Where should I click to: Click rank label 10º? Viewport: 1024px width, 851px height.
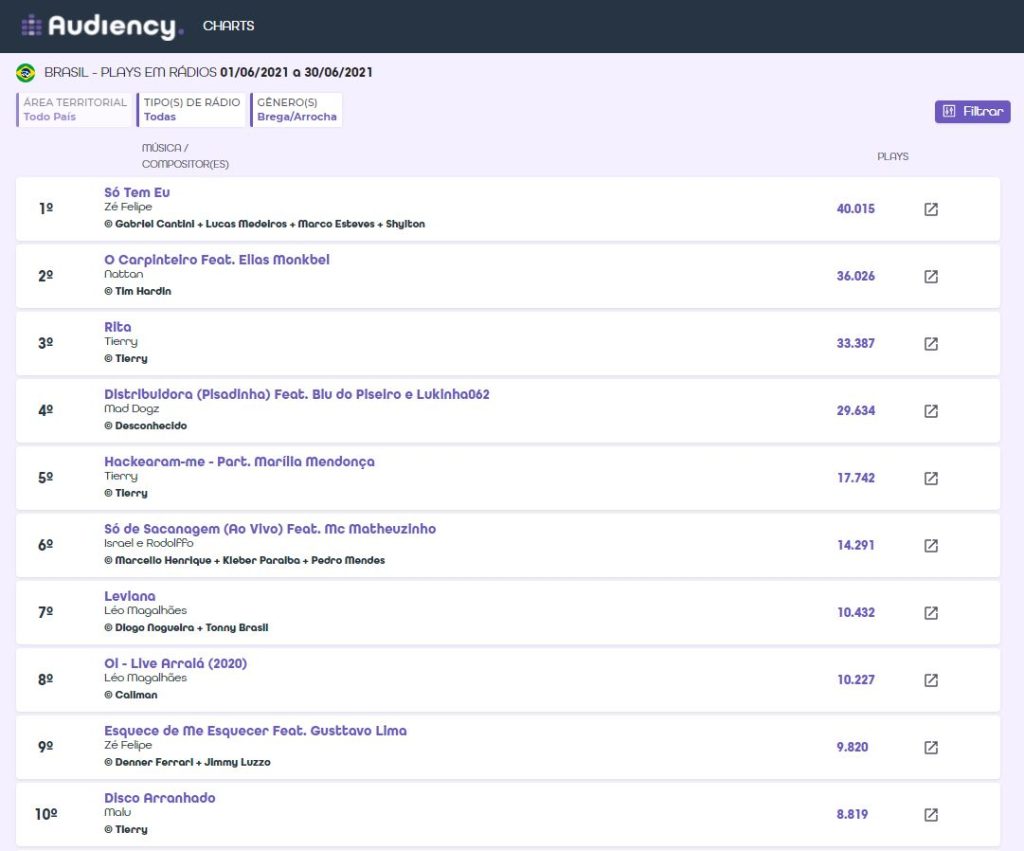(x=46, y=814)
